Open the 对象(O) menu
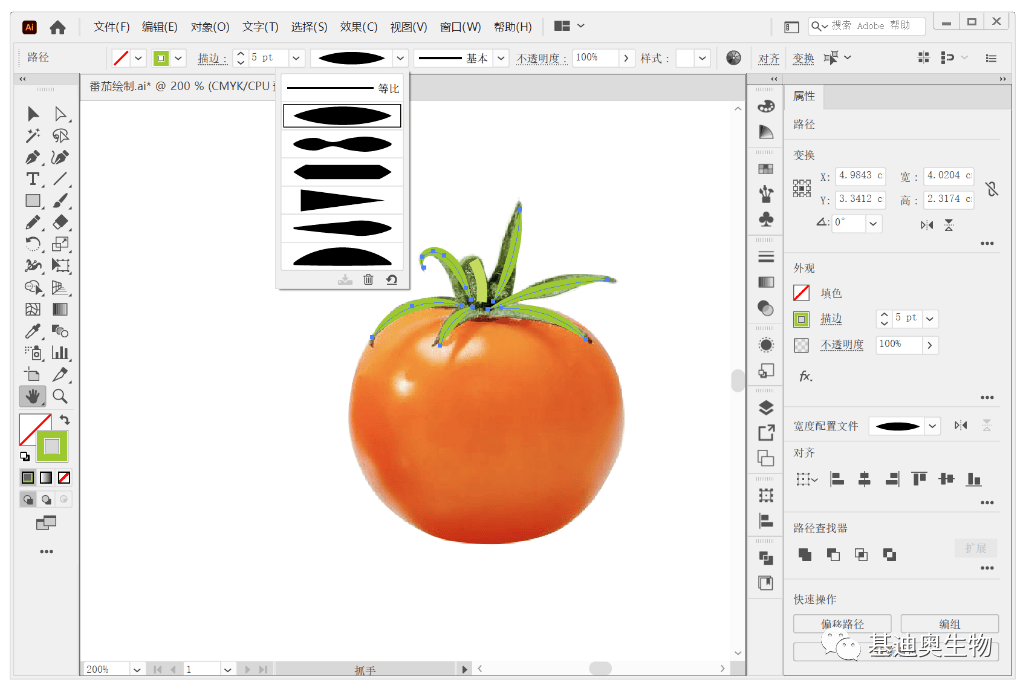Screen dimensions: 1026x691 210,27
